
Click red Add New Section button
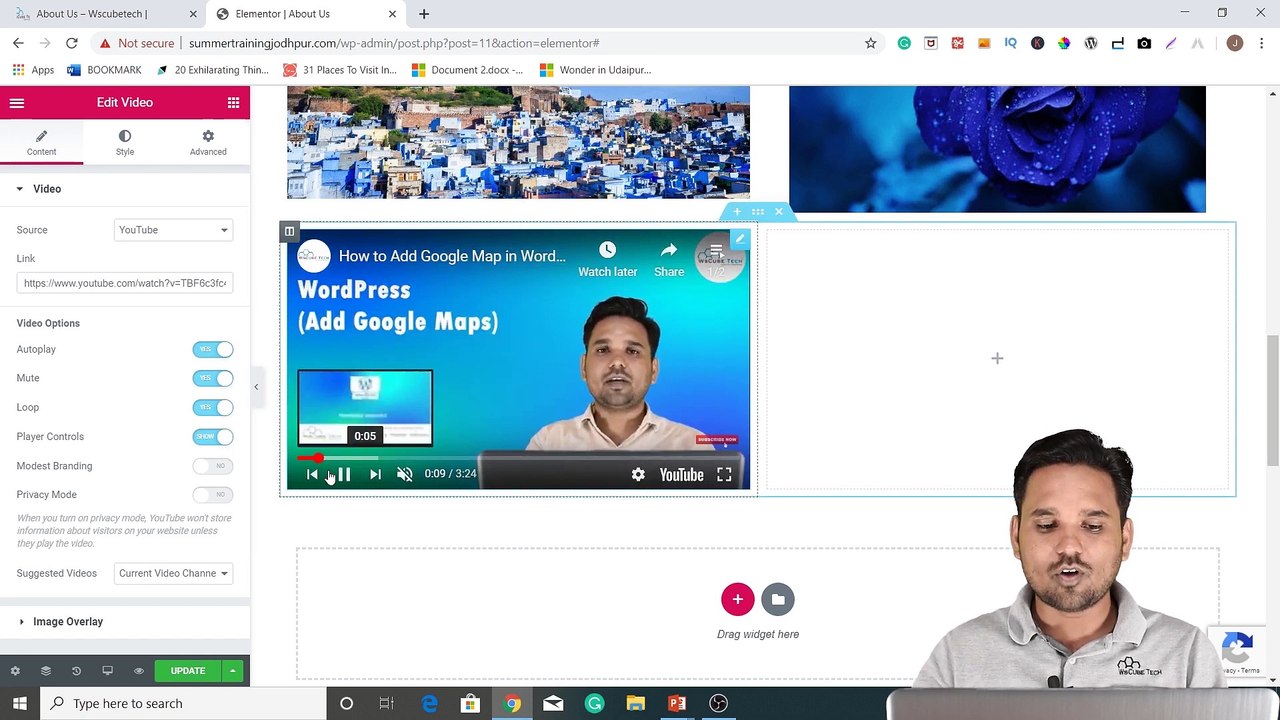coord(737,599)
